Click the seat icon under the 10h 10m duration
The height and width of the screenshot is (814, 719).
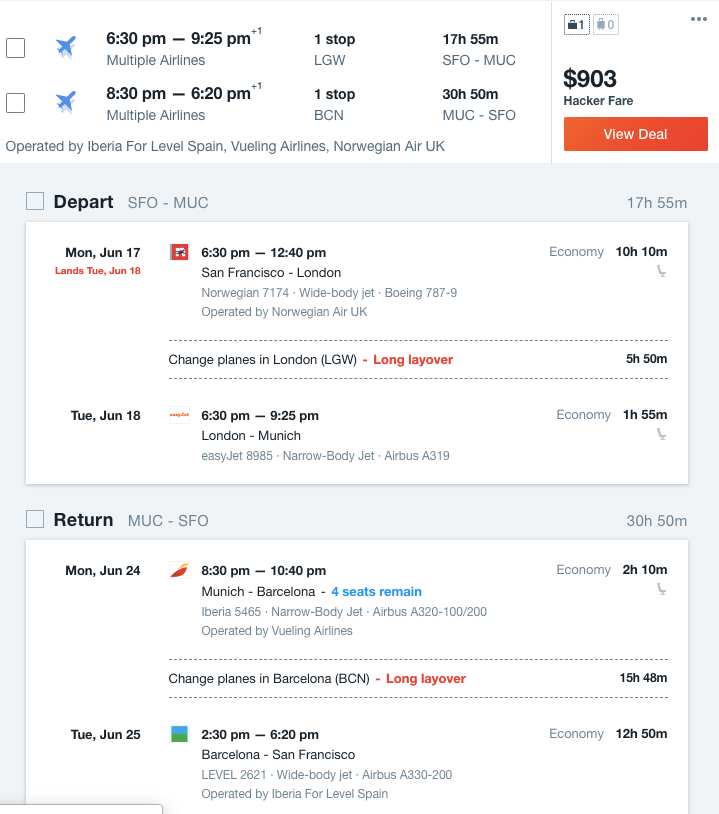[x=662, y=270]
